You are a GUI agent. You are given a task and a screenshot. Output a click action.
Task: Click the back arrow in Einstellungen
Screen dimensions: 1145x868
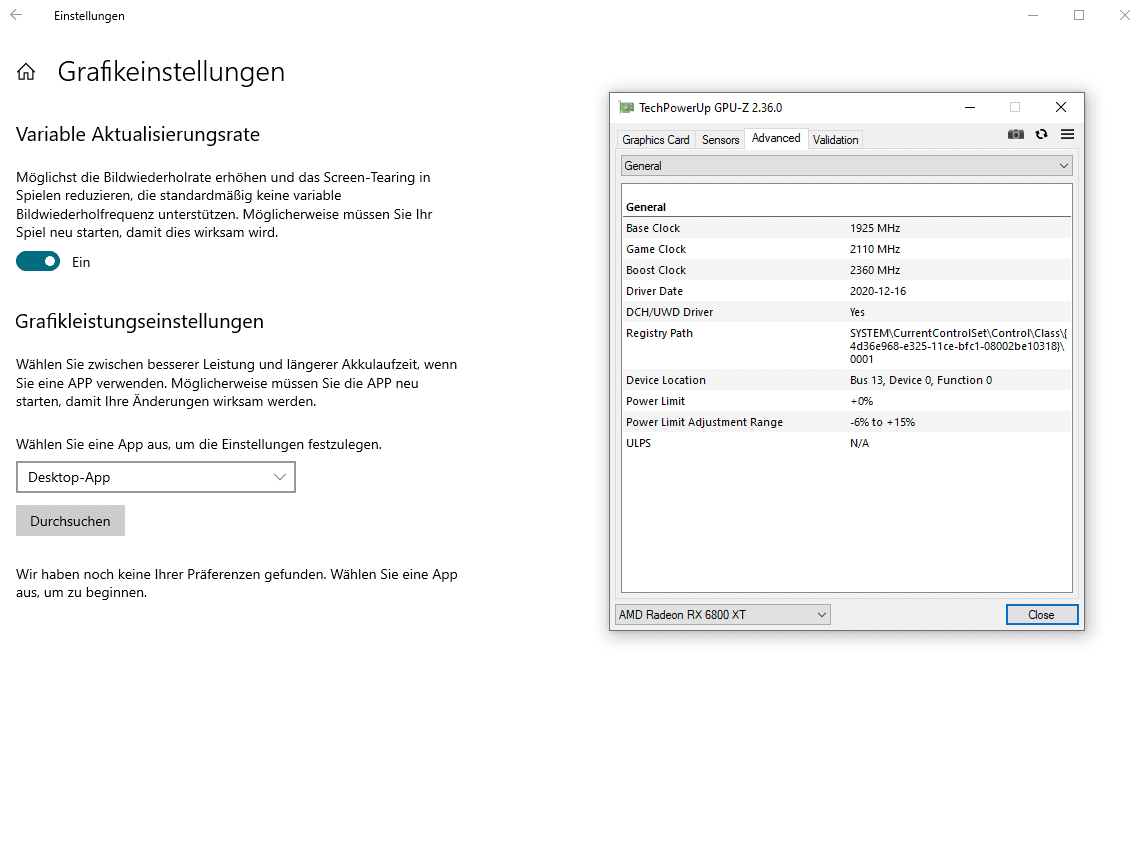[16, 15]
